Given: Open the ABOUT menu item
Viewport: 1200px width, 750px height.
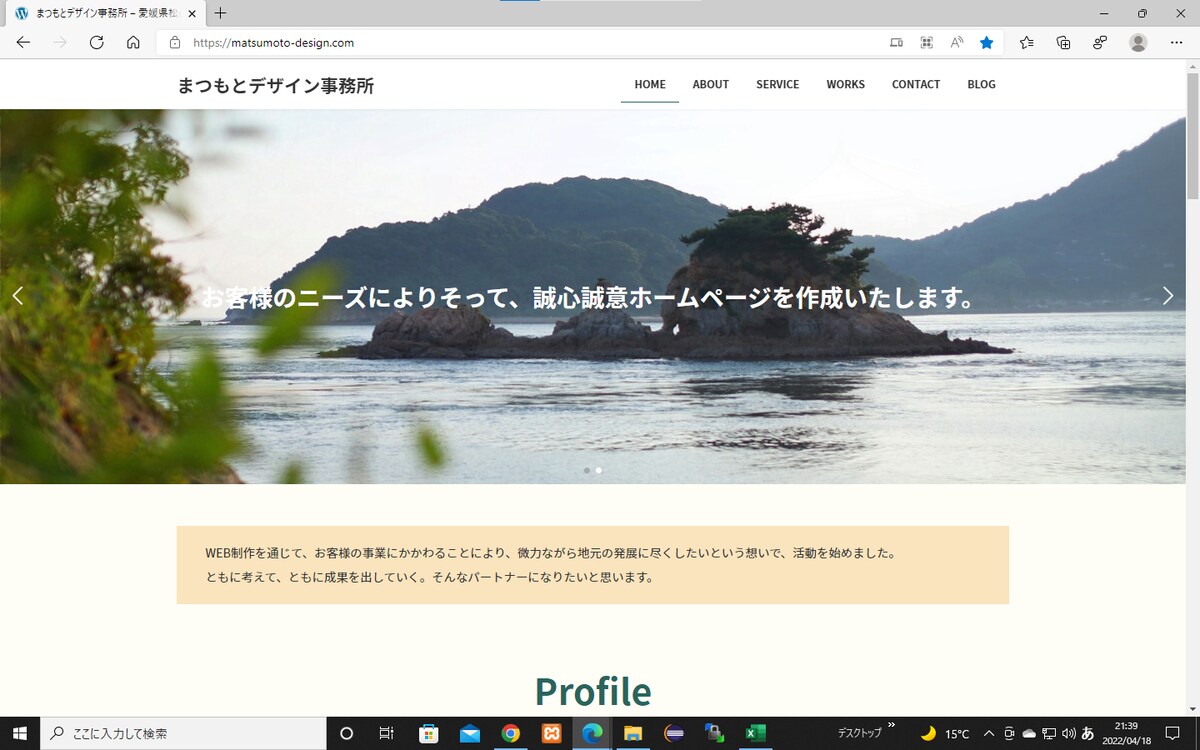Looking at the screenshot, I should tap(711, 85).
